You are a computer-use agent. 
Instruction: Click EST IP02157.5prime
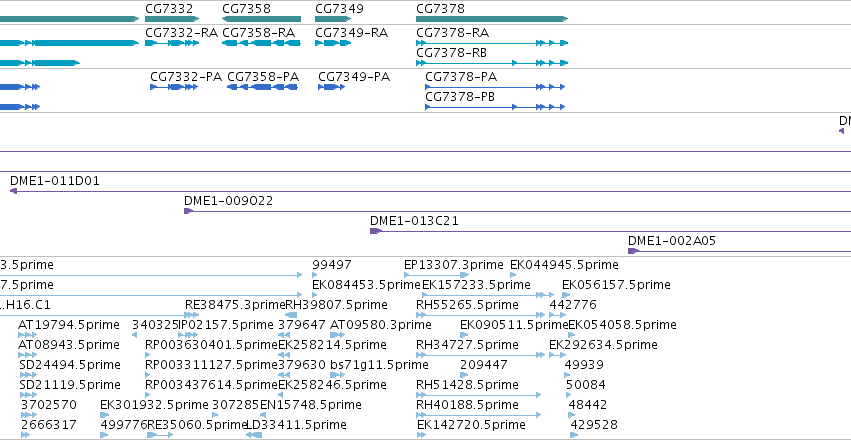226,326
